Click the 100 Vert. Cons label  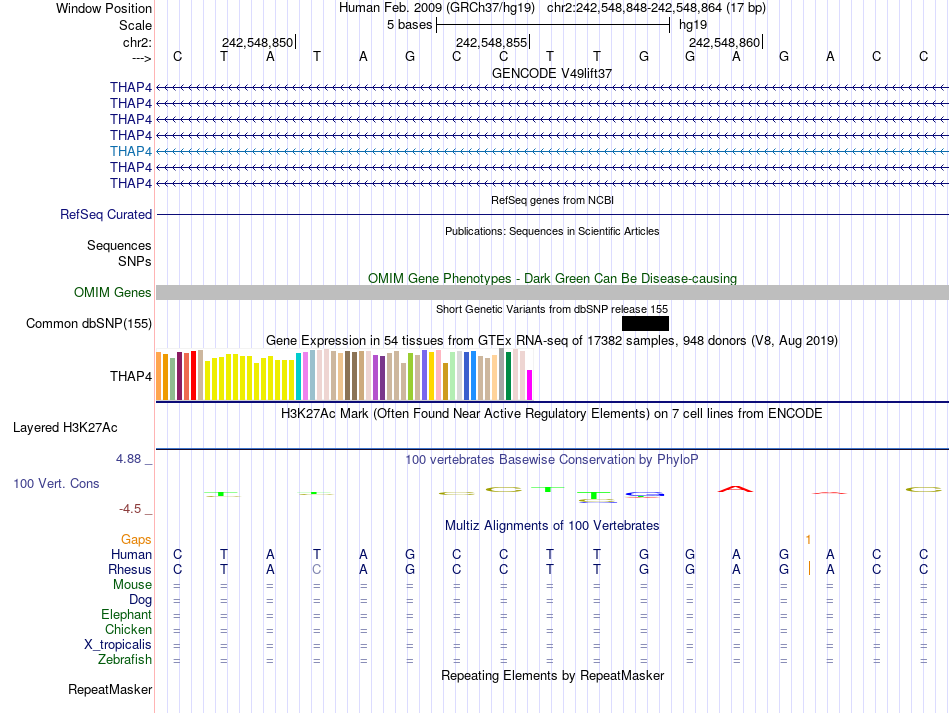[x=56, y=483]
